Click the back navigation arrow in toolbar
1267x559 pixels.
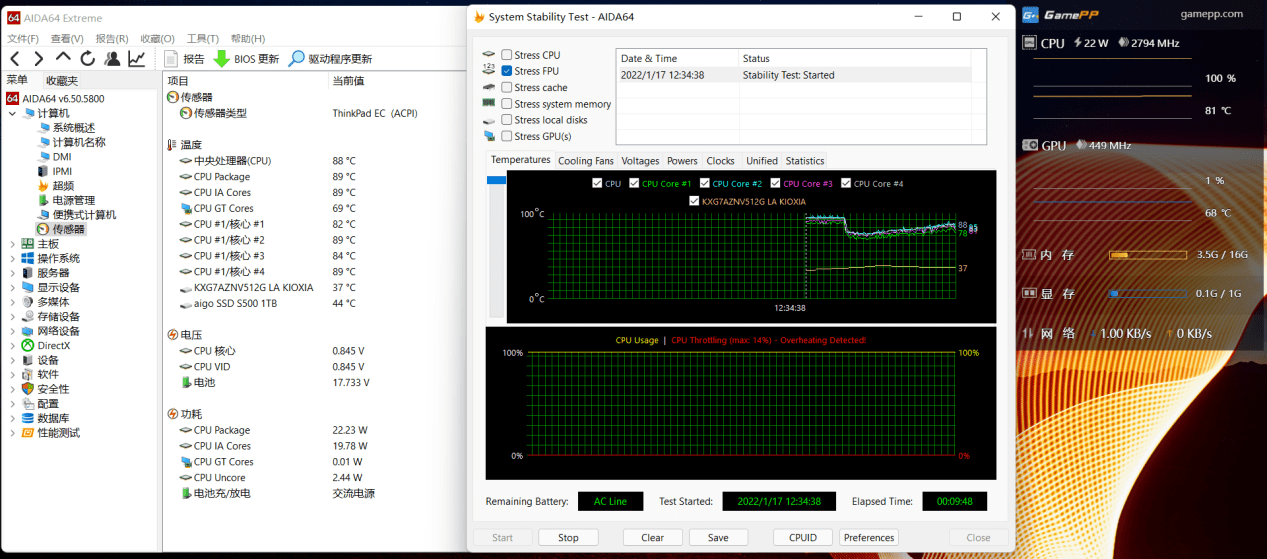(14, 59)
